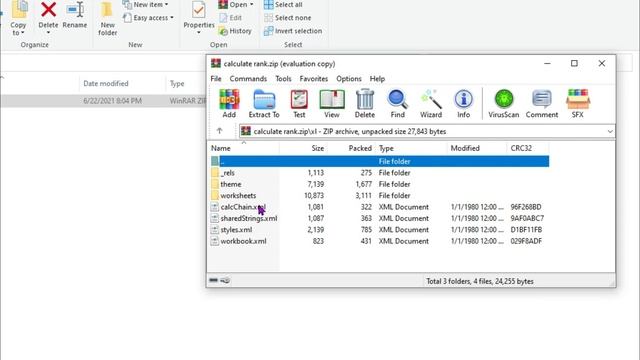The width and height of the screenshot is (640, 360).
Task: Create SFX self-extracting archive
Action: 578,104
